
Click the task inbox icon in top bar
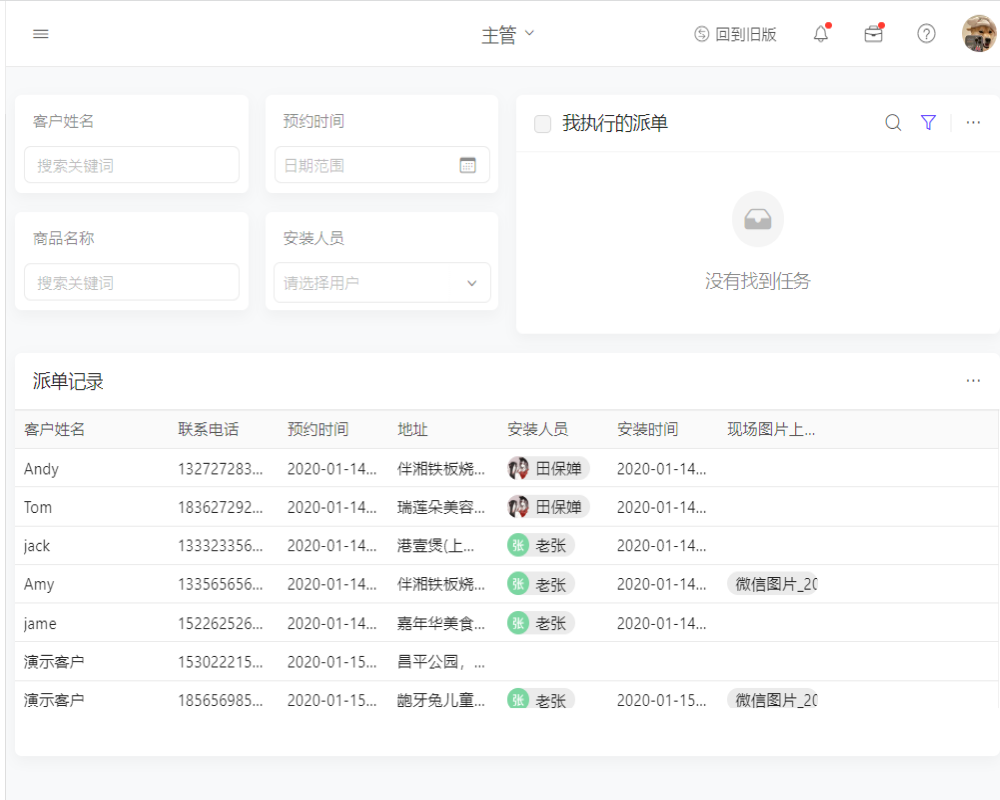873,33
